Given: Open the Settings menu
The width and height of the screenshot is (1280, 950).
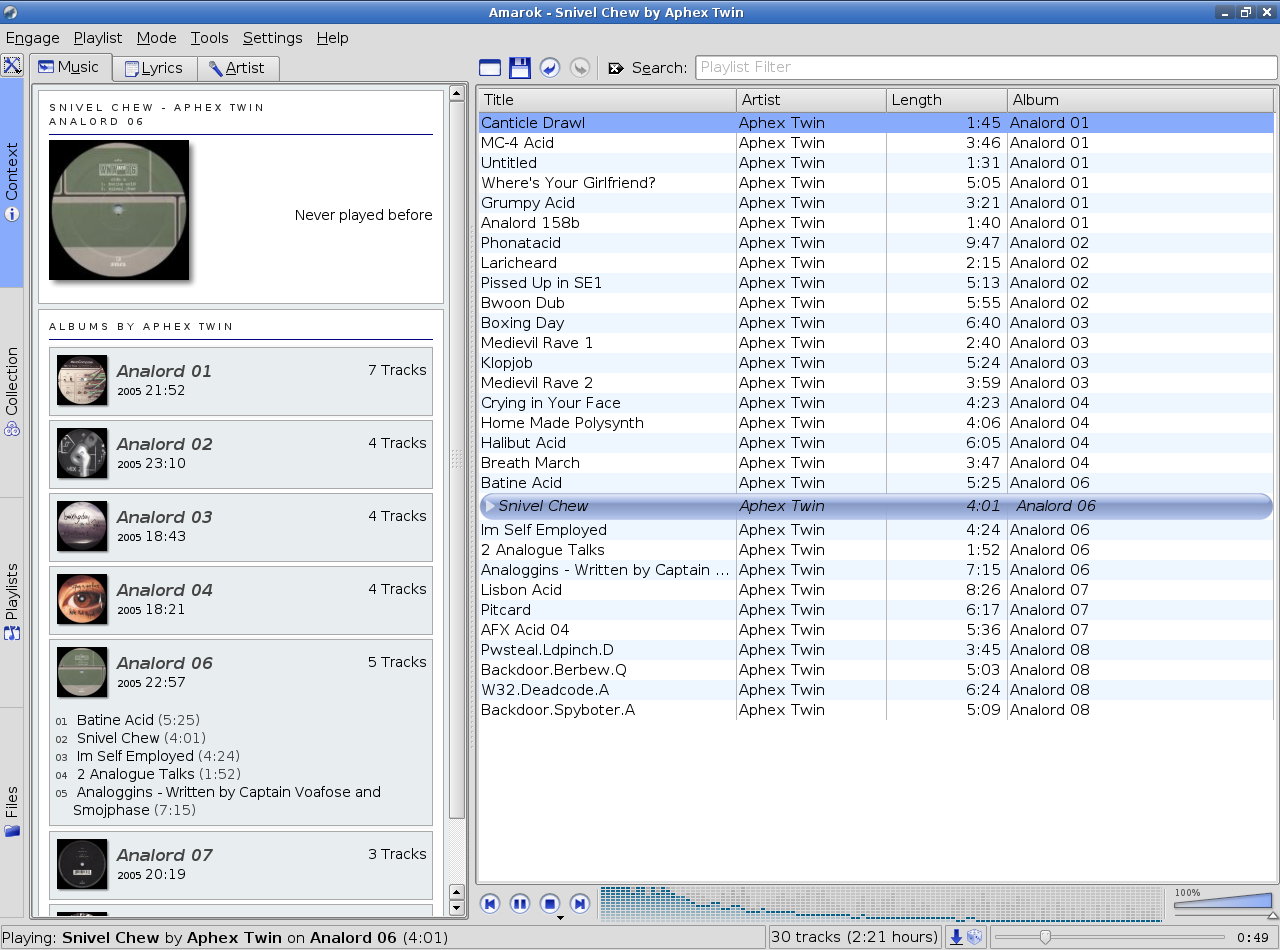Looking at the screenshot, I should [272, 38].
